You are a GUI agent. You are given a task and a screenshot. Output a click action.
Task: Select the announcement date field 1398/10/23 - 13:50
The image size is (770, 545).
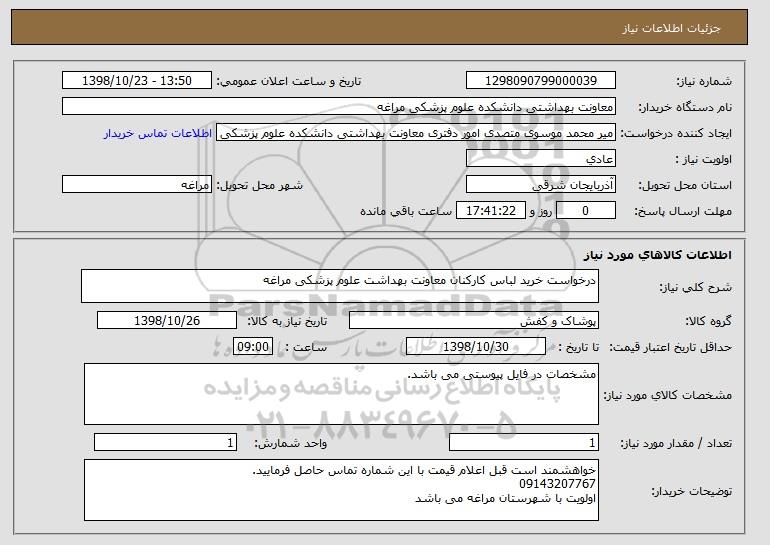coord(137,81)
